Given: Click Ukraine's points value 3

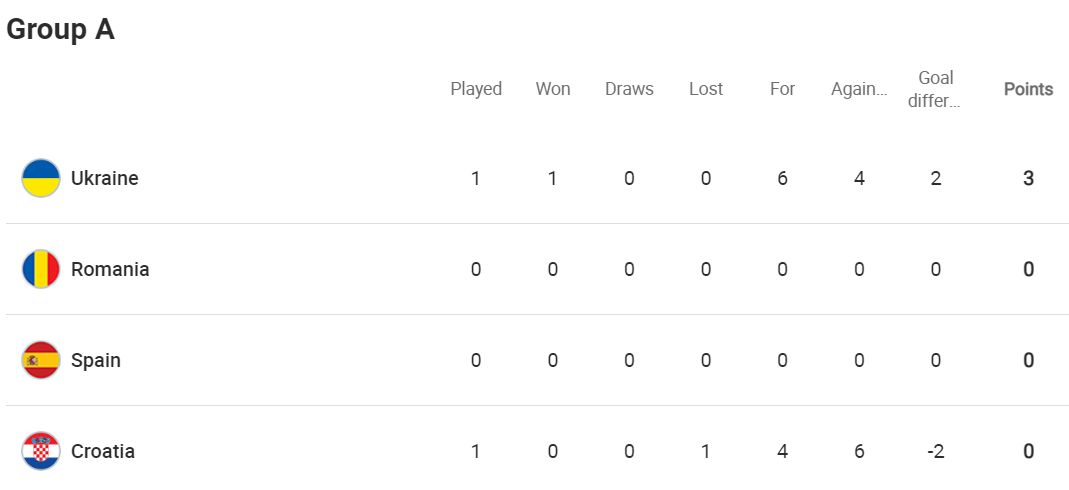Looking at the screenshot, I should (x=1028, y=179).
